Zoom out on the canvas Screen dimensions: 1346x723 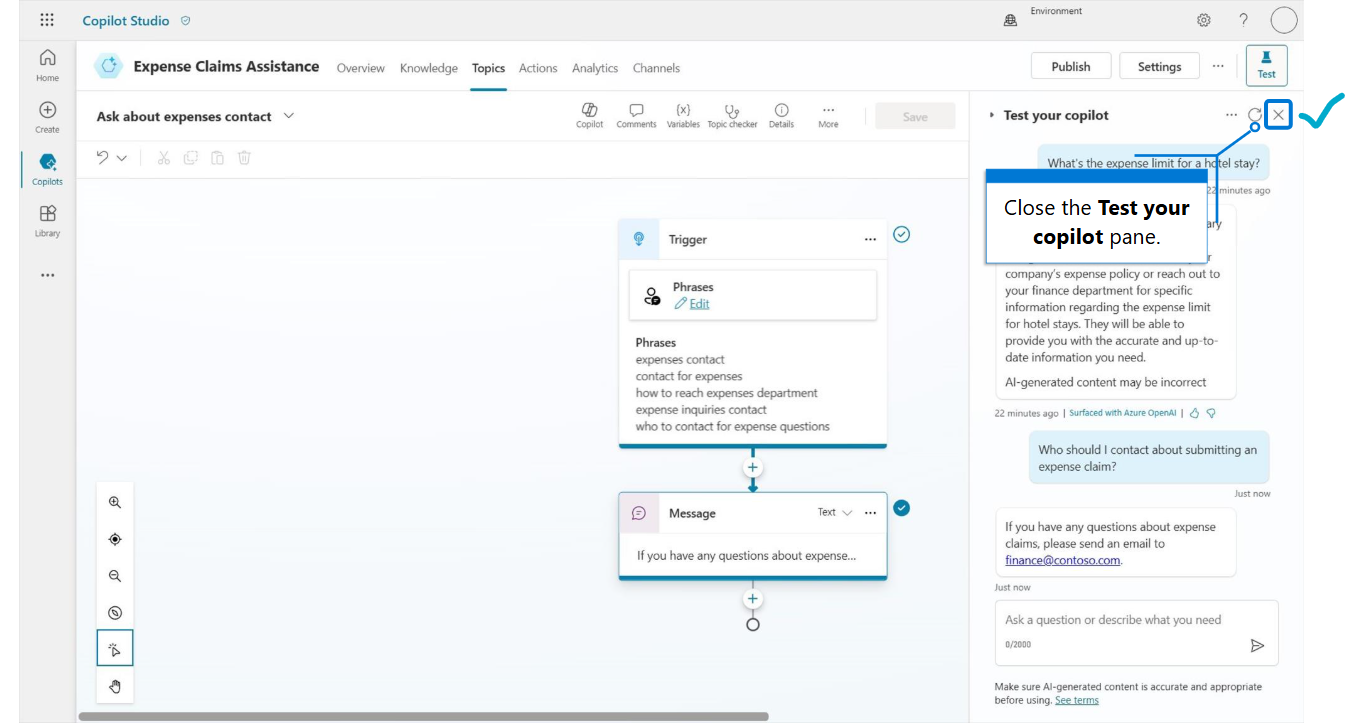(115, 576)
